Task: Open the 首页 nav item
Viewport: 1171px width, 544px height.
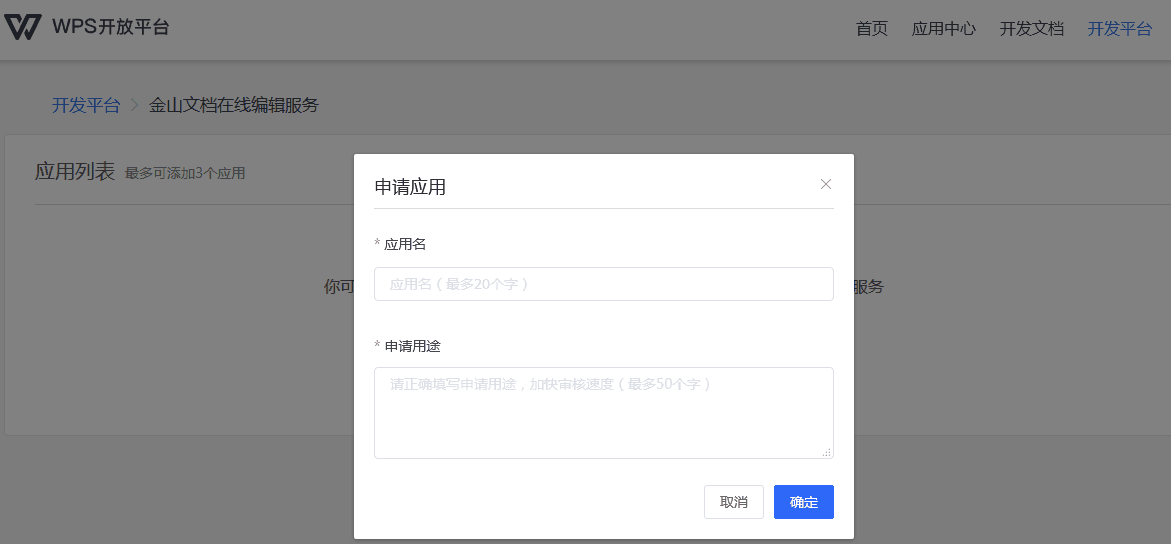Action: click(871, 29)
